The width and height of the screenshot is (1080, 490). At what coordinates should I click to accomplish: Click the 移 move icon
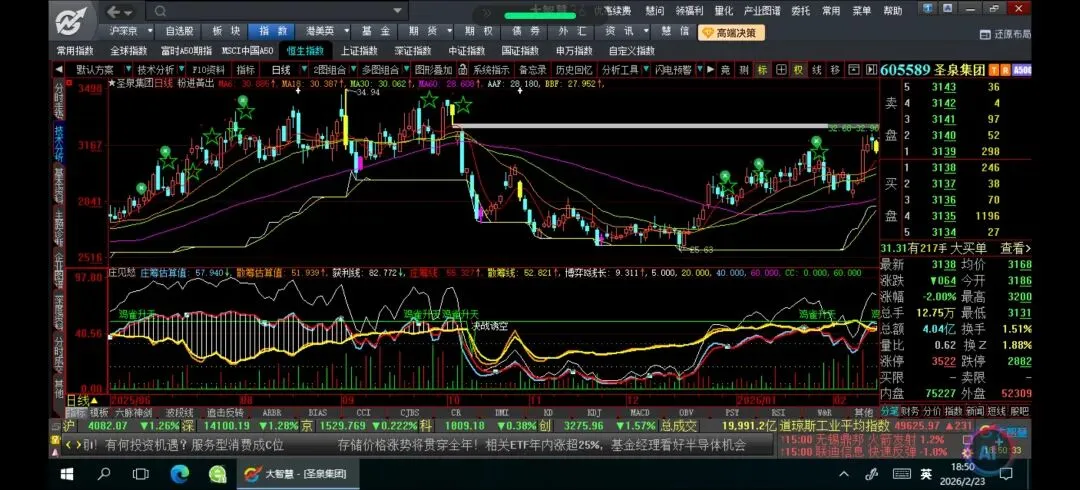click(x=835, y=70)
